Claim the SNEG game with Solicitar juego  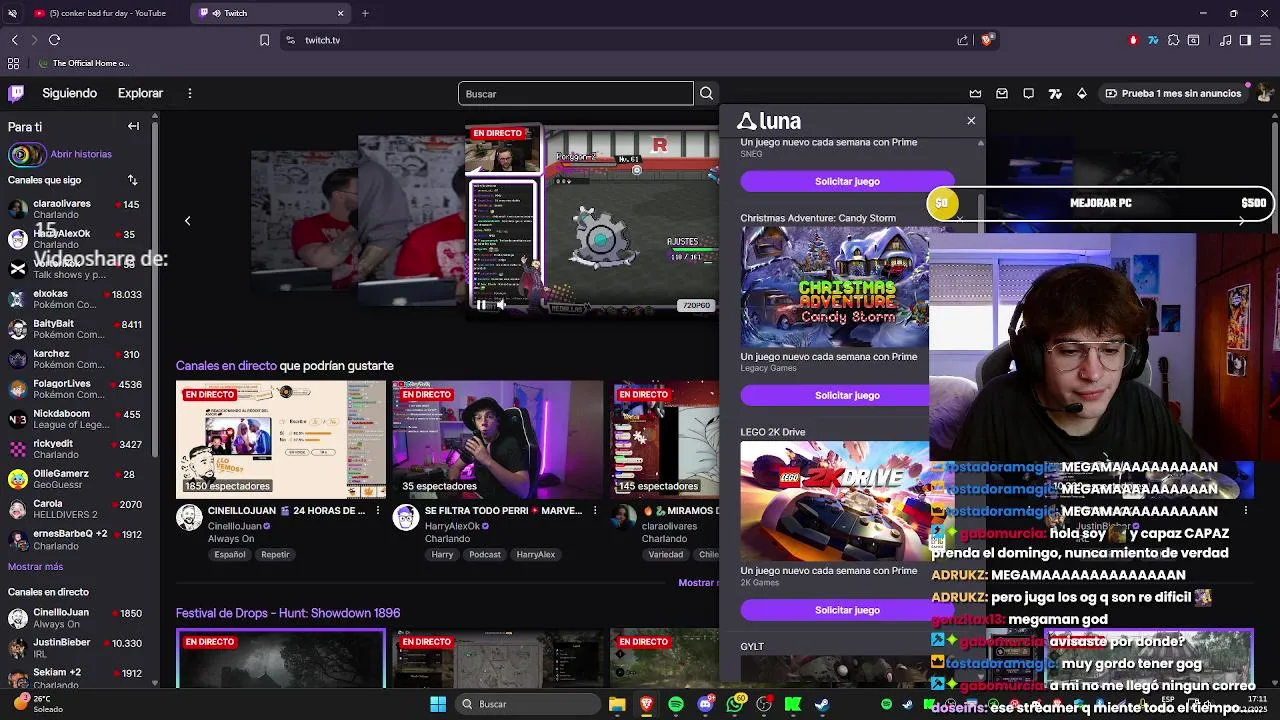(x=847, y=181)
